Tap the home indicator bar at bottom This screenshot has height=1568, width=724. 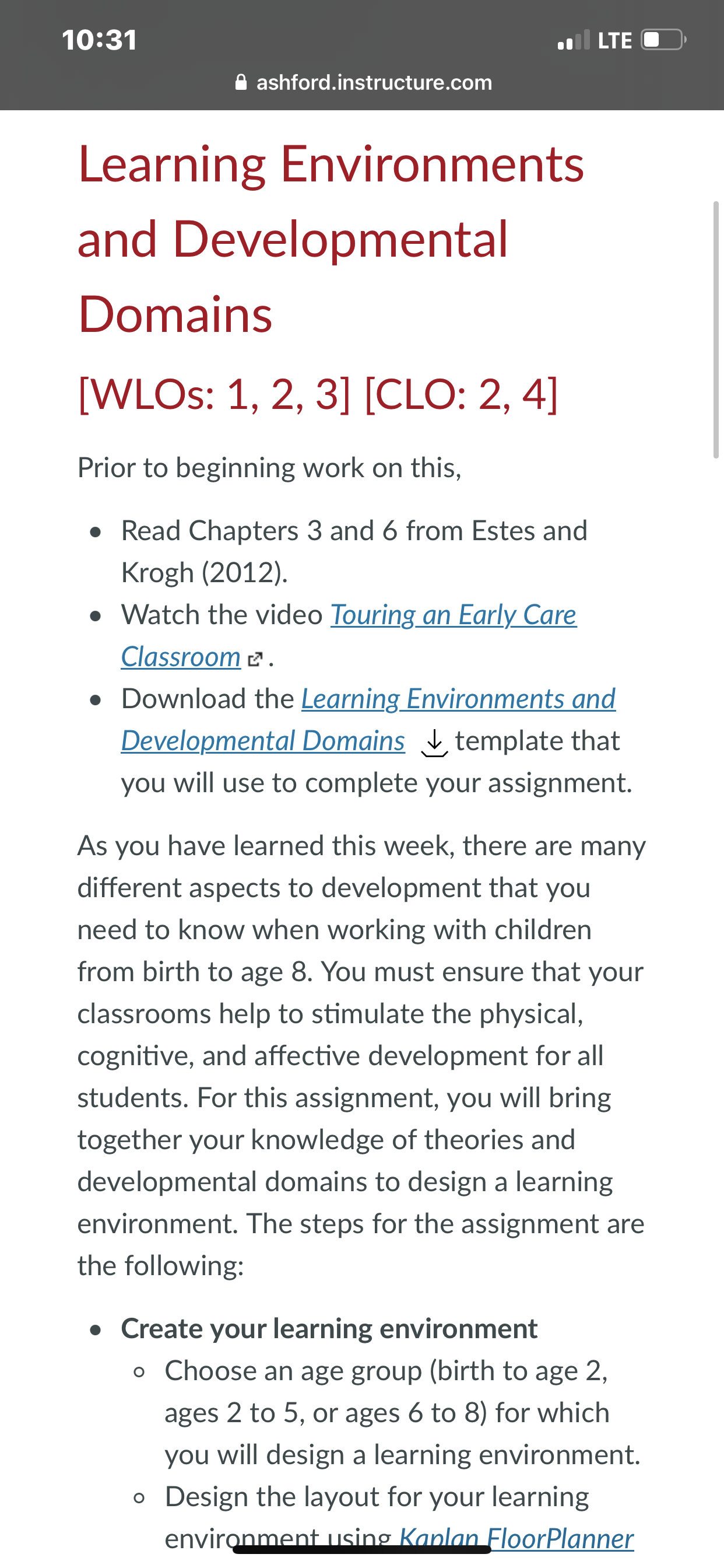coord(362,1549)
